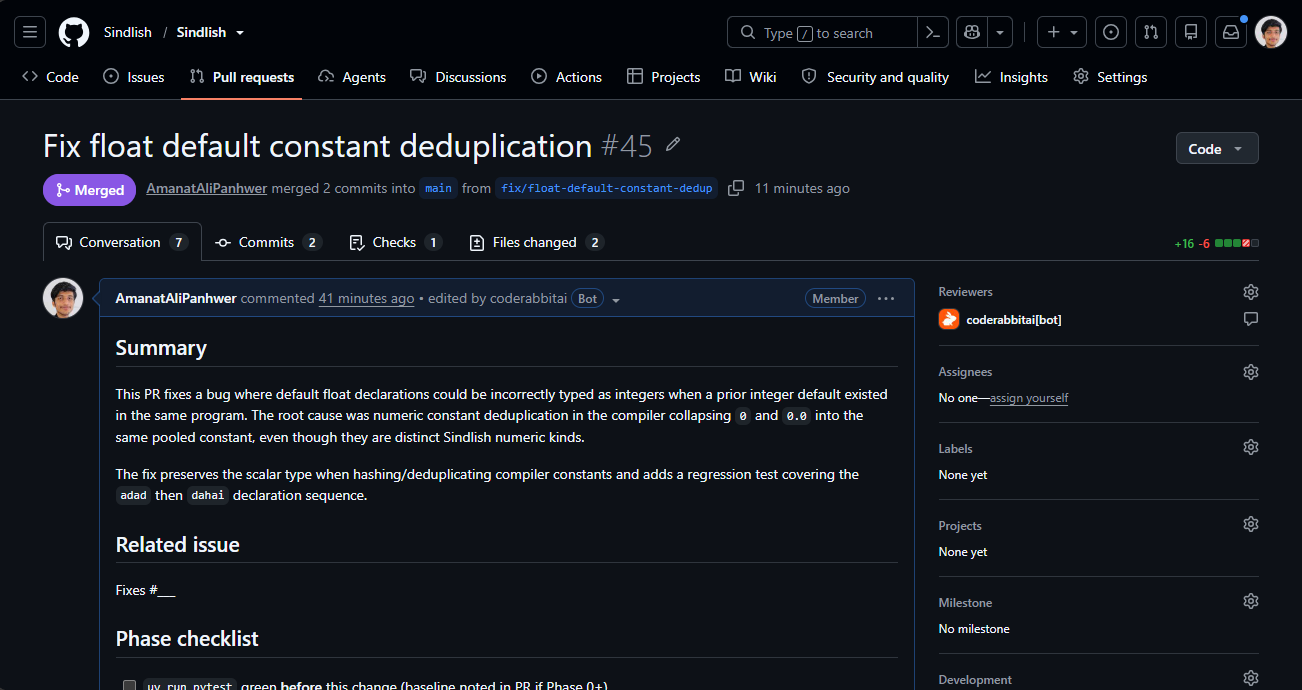Image resolution: width=1302 pixels, height=690 pixels.
Task: View your issues icon in header
Action: coord(1111,32)
